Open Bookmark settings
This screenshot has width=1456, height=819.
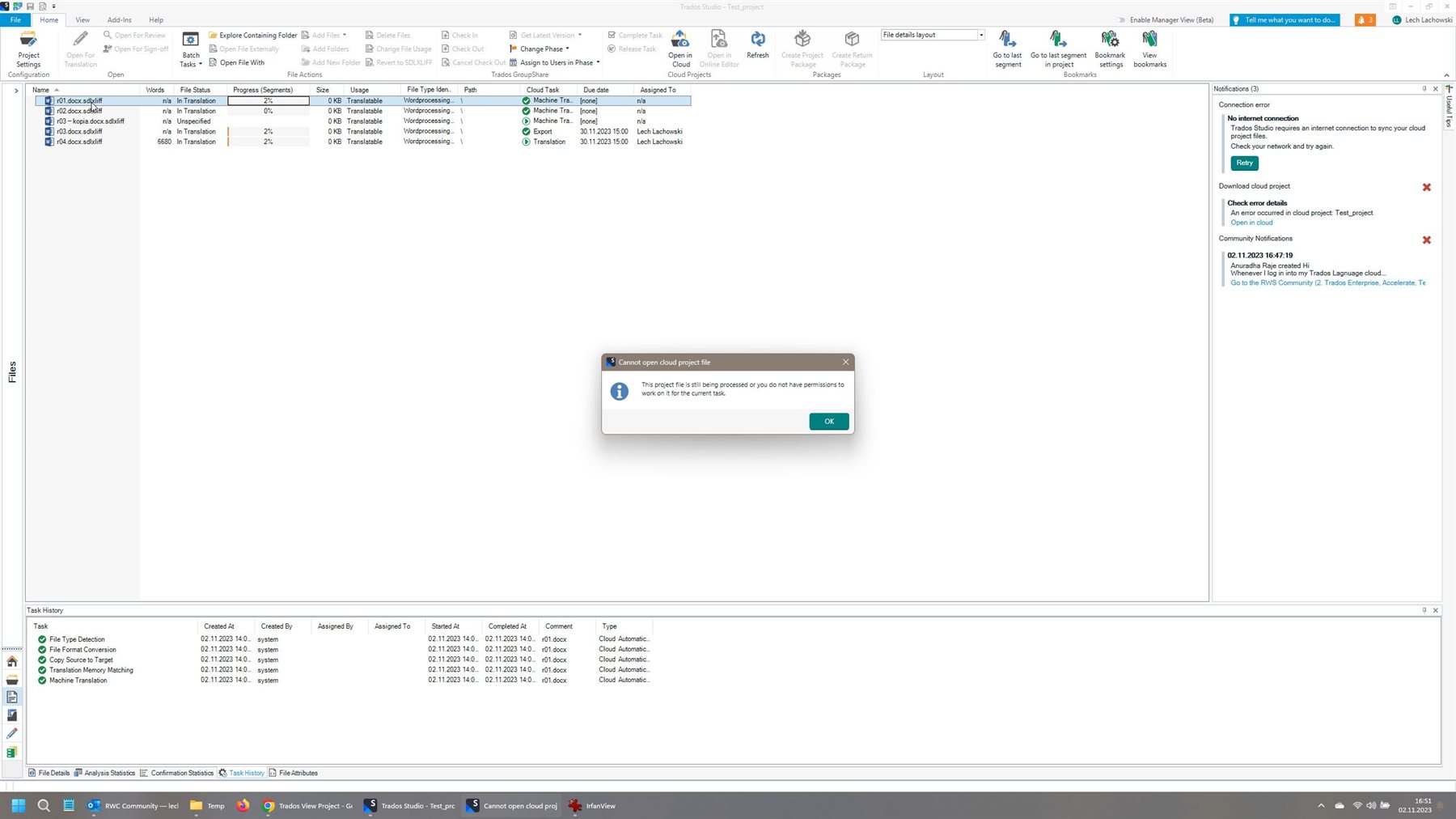[x=1109, y=47]
